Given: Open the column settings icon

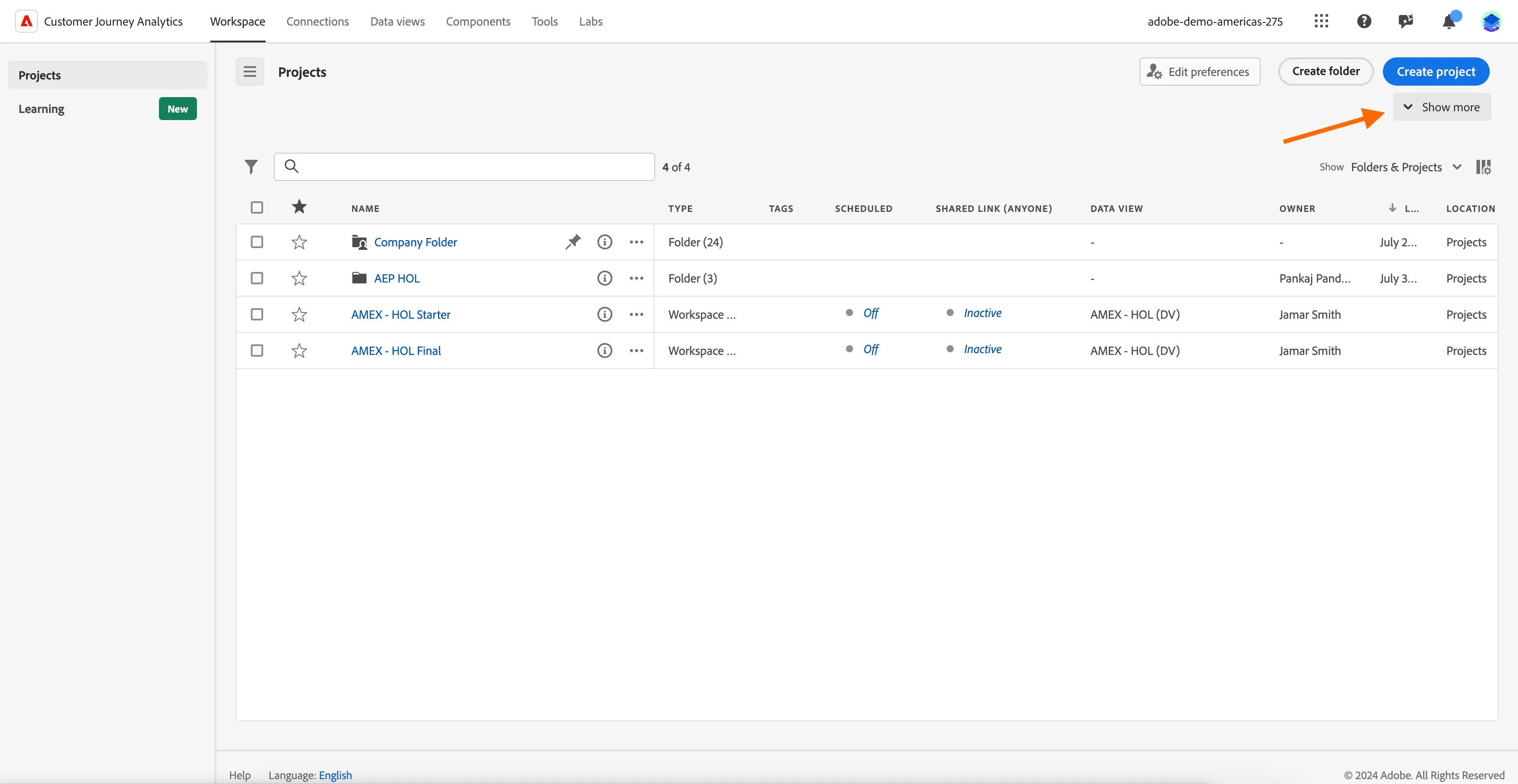Looking at the screenshot, I should 1483,167.
